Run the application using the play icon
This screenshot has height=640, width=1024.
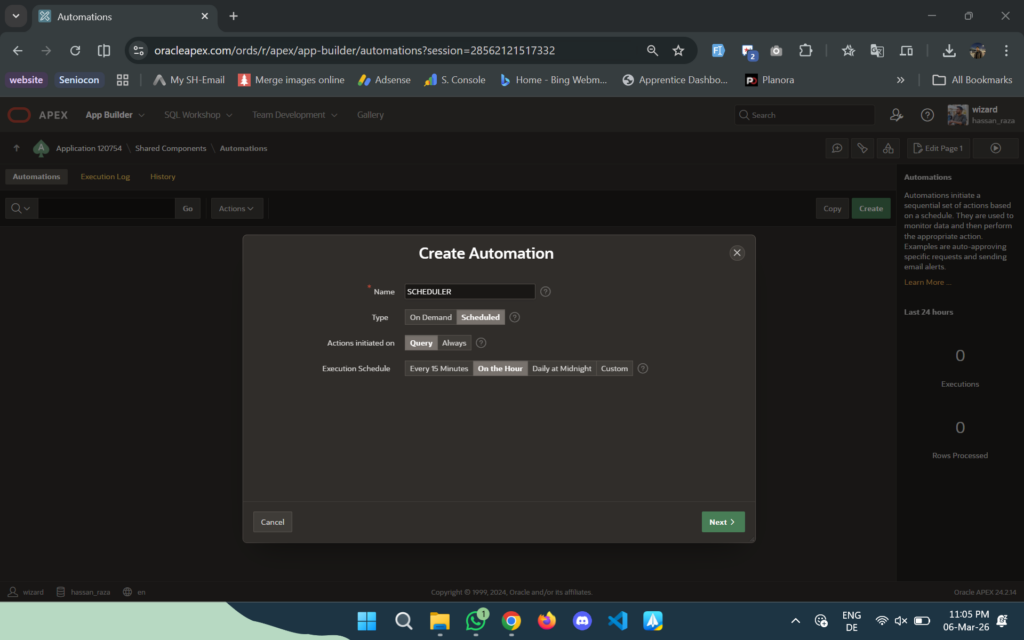[x=995, y=147]
